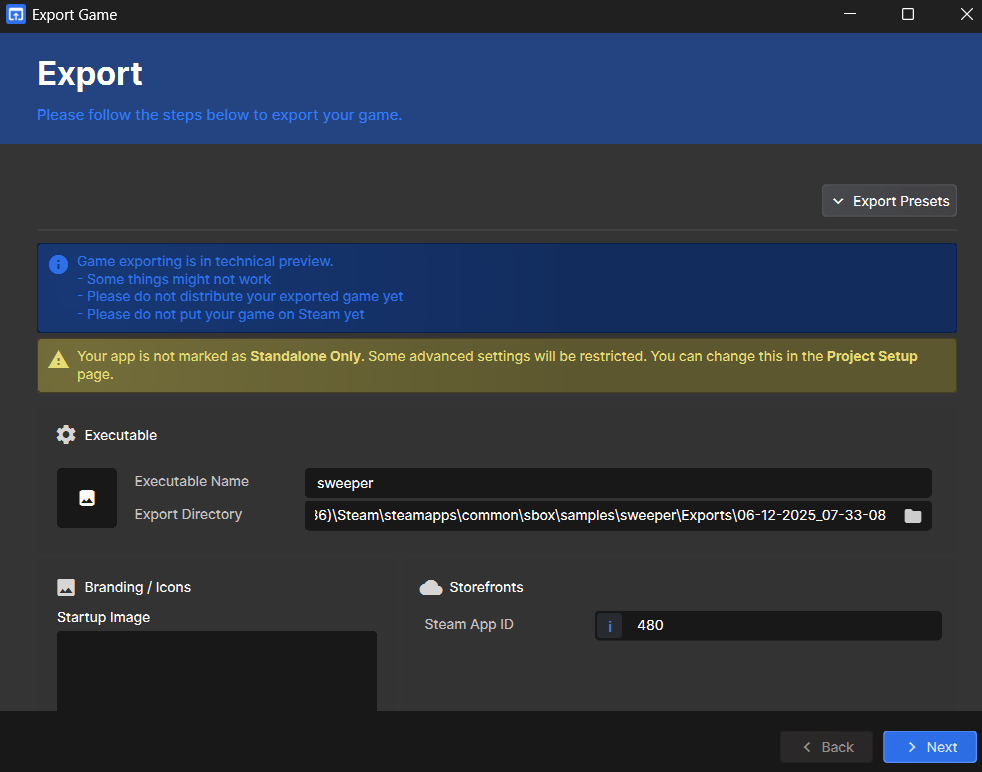Image resolution: width=982 pixels, height=772 pixels.
Task: Click the Steam App ID label
Action: pos(469,624)
